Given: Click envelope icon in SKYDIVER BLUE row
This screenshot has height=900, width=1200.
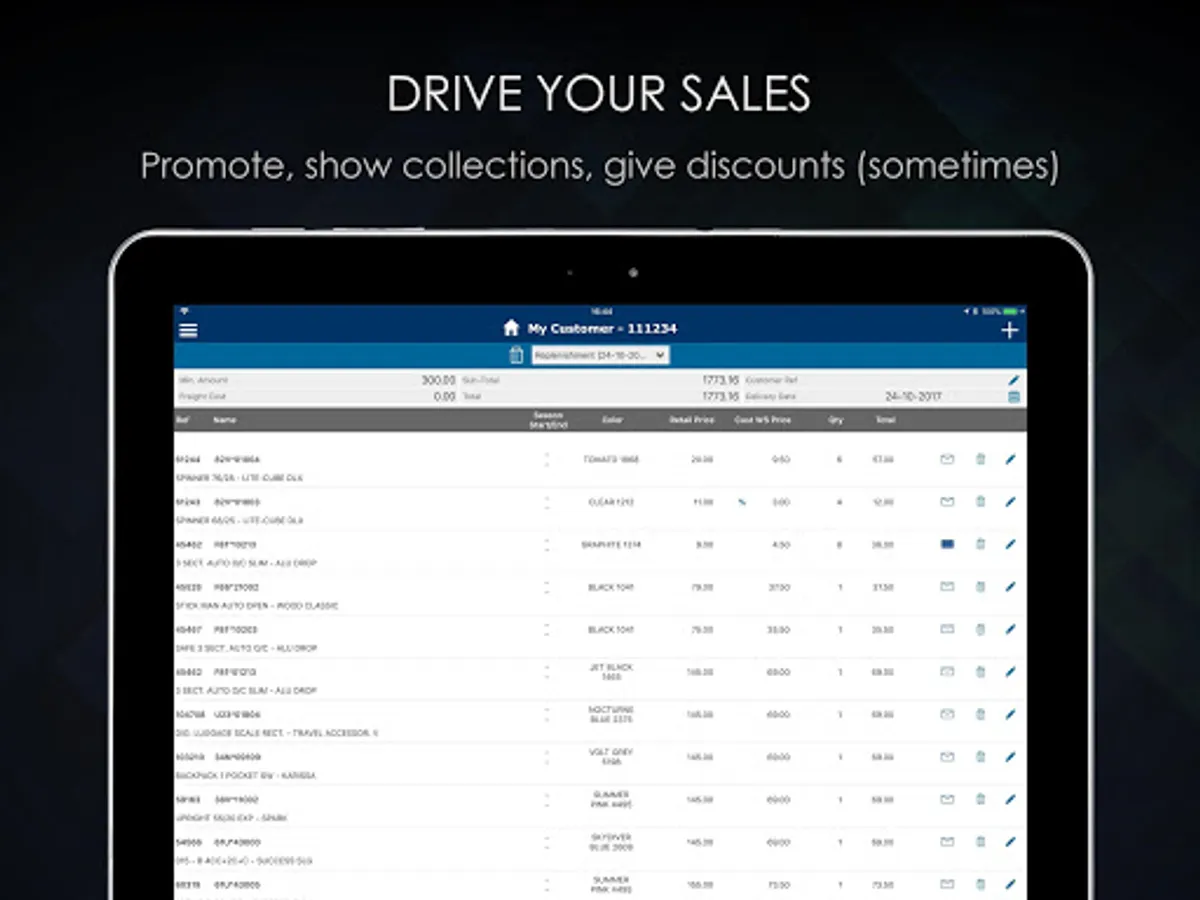Looking at the screenshot, I should coord(947,842).
